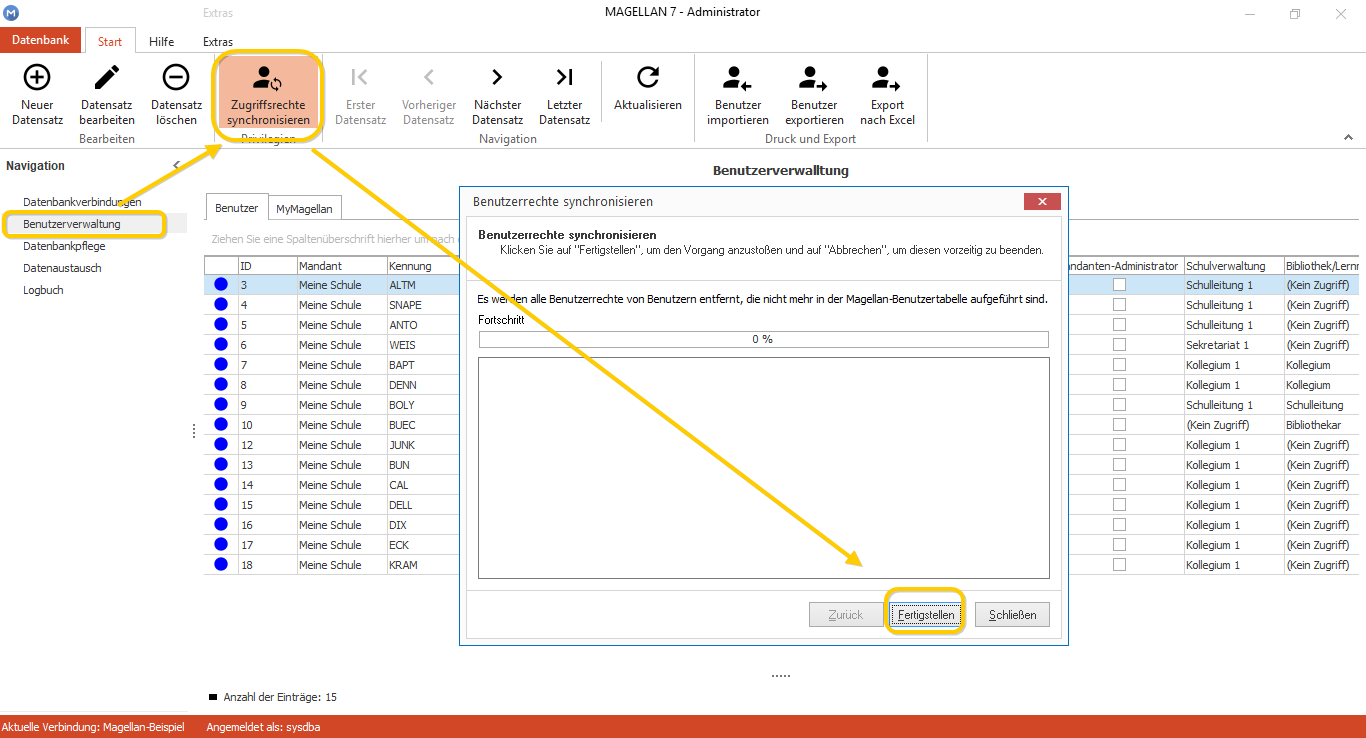Collapse the Navigation panel chevron
1366x738 pixels.
[x=177, y=166]
